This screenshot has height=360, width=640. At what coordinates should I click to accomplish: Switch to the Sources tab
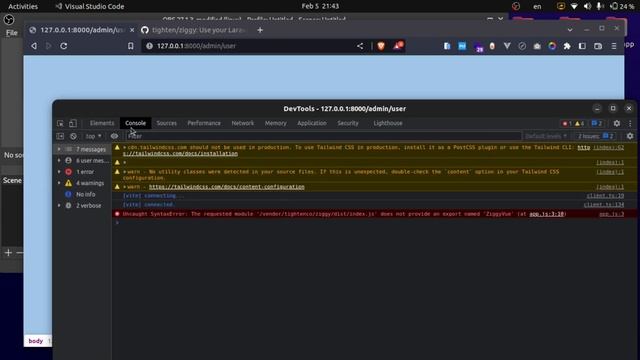(x=167, y=123)
